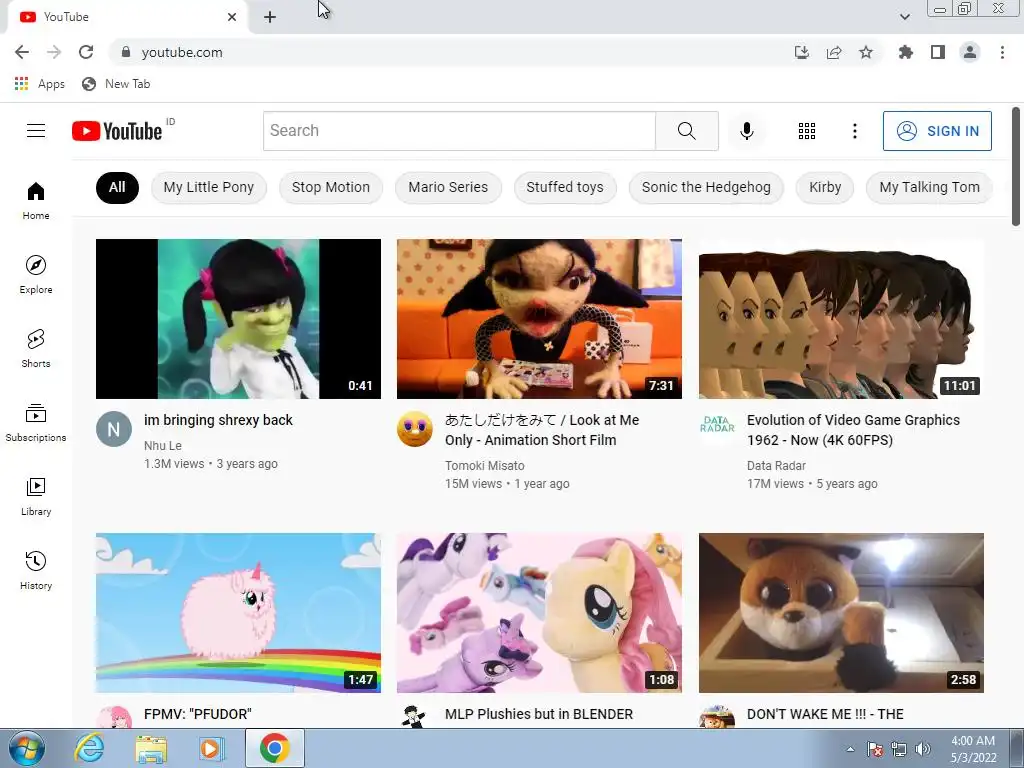
Task: Select the Stuffed toys chip
Action: [x=565, y=187]
